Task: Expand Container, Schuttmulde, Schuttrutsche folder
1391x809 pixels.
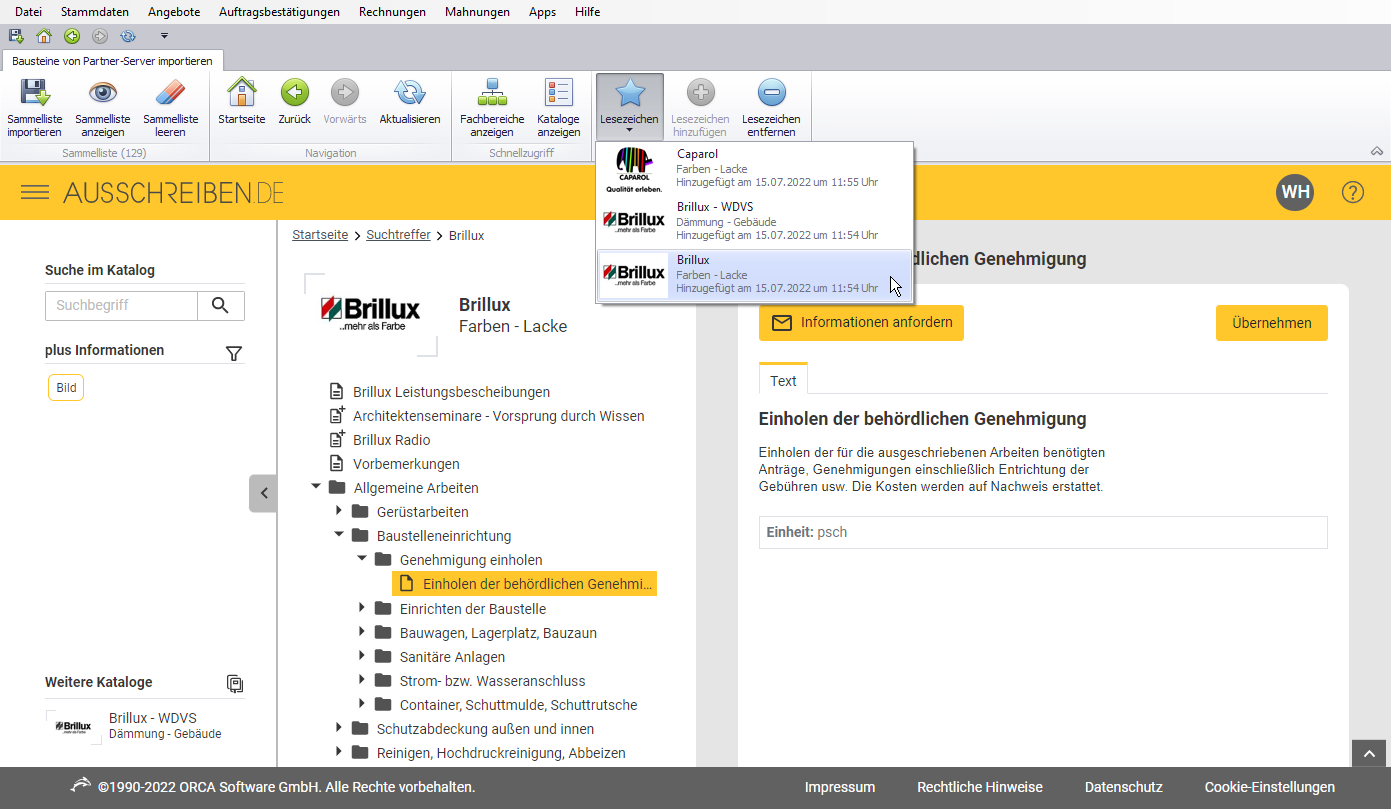Action: (x=362, y=704)
